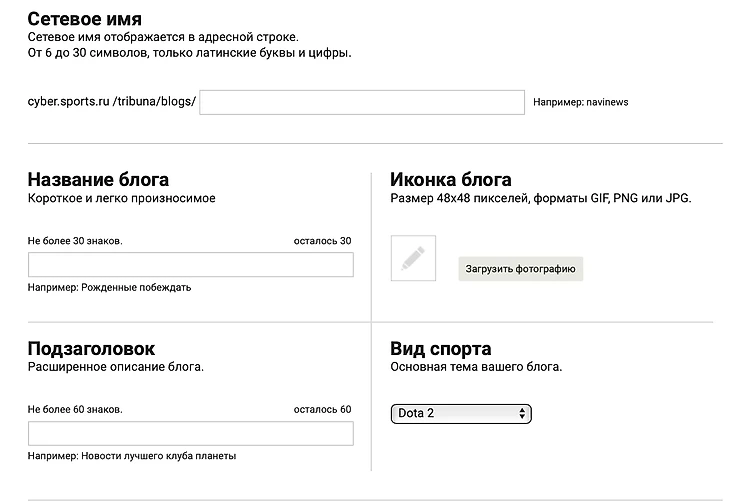Click the Название блога heading

[x=98, y=180]
